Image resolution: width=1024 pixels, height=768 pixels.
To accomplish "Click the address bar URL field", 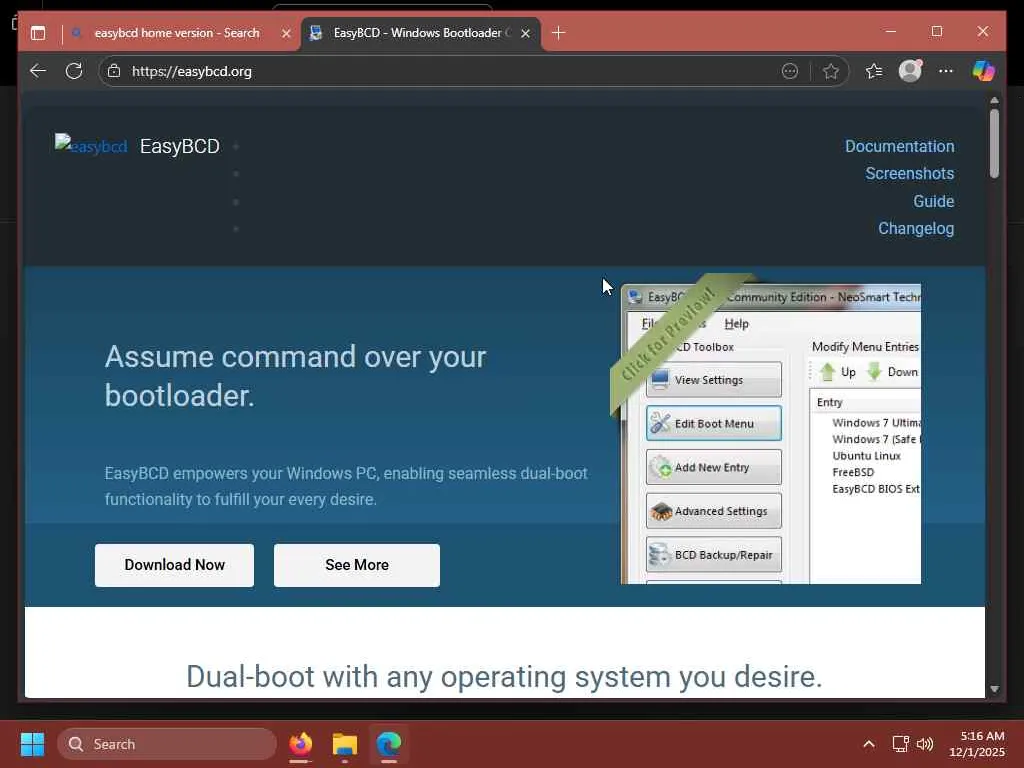I will click(451, 71).
